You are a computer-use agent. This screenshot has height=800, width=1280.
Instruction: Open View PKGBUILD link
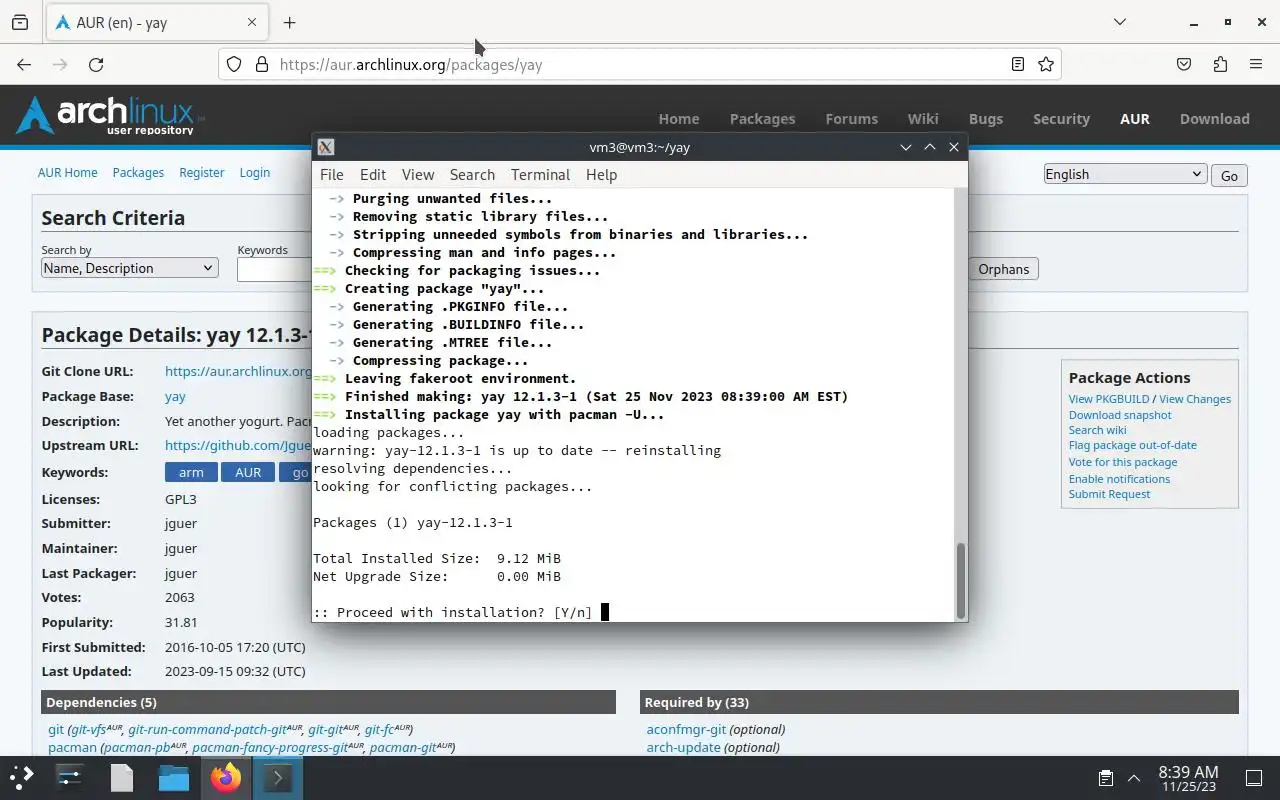point(1108,399)
